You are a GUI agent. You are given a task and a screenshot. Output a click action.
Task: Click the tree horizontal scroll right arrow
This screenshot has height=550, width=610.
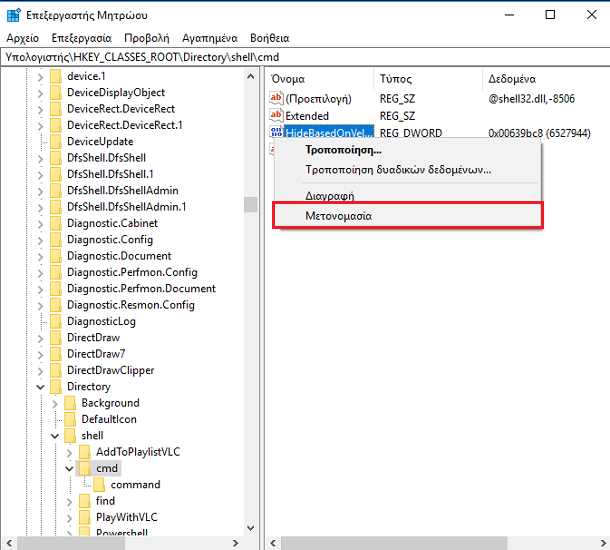point(235,543)
